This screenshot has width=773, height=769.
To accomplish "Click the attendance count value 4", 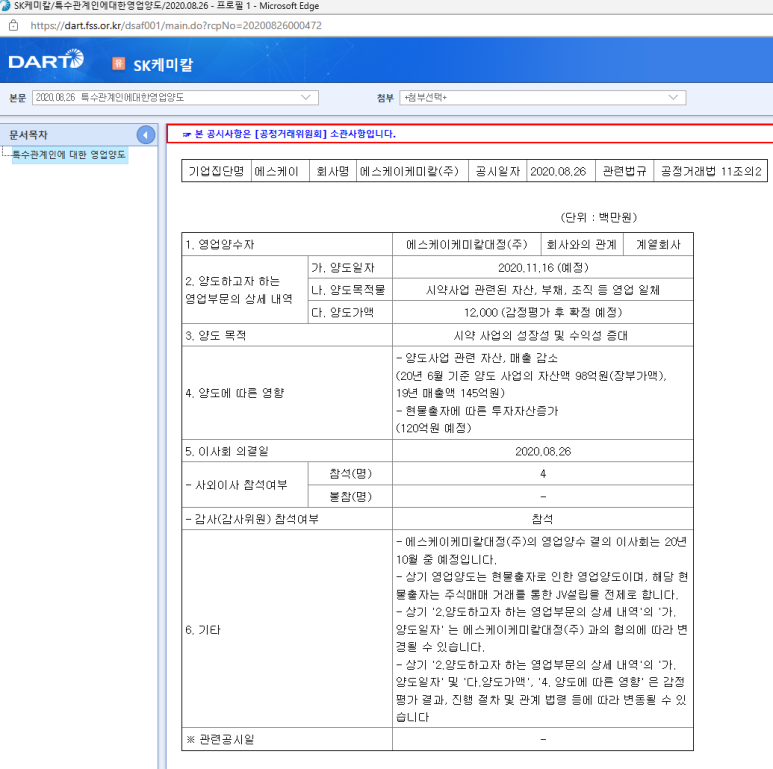I will pyautogui.click(x=543, y=474).
